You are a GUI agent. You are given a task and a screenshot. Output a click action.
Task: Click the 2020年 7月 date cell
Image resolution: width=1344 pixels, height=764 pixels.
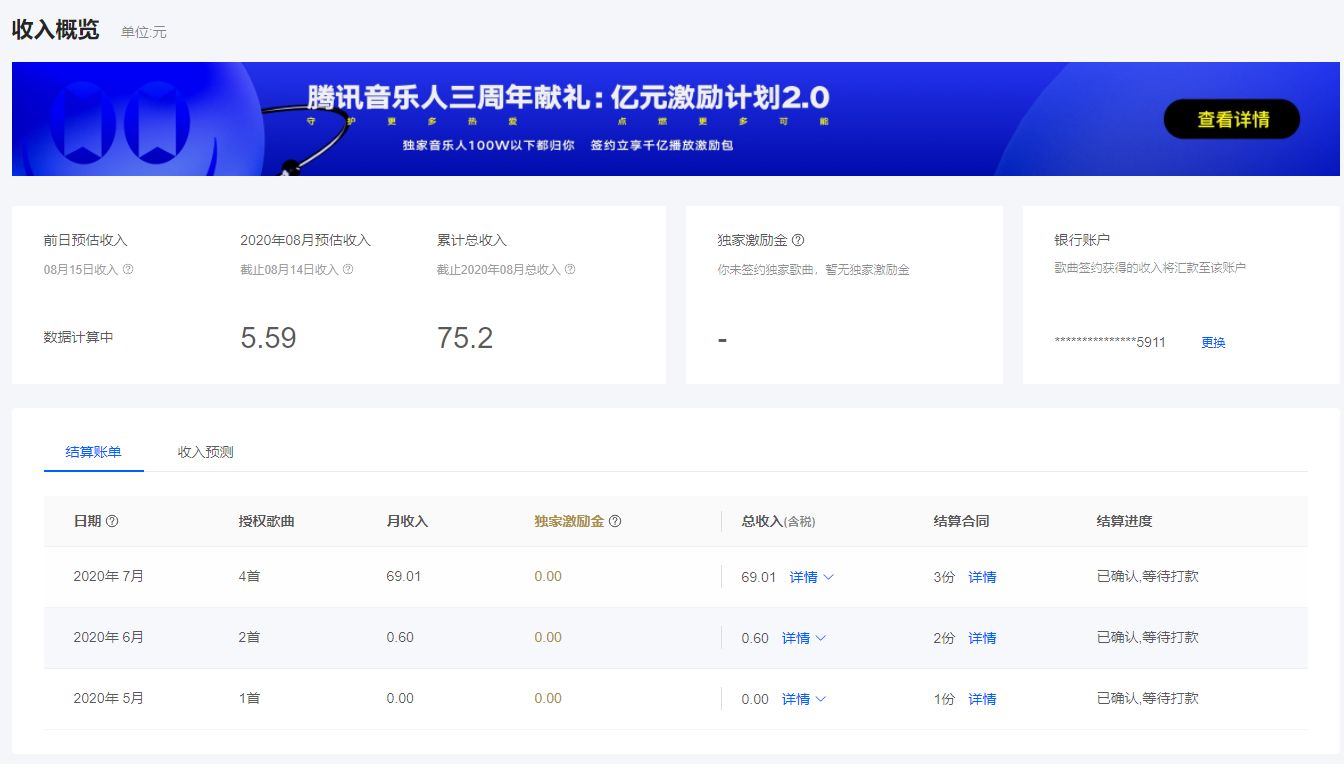click(109, 576)
